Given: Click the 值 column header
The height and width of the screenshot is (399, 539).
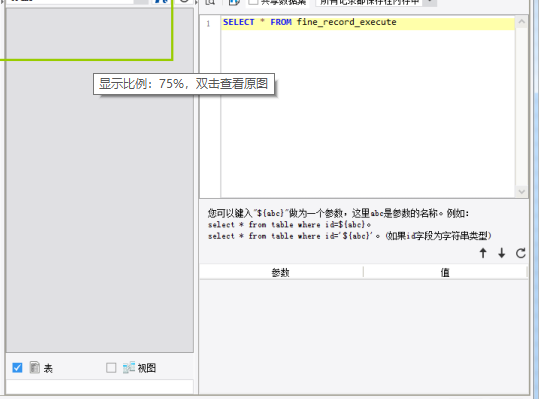Looking at the screenshot, I should point(445,273).
